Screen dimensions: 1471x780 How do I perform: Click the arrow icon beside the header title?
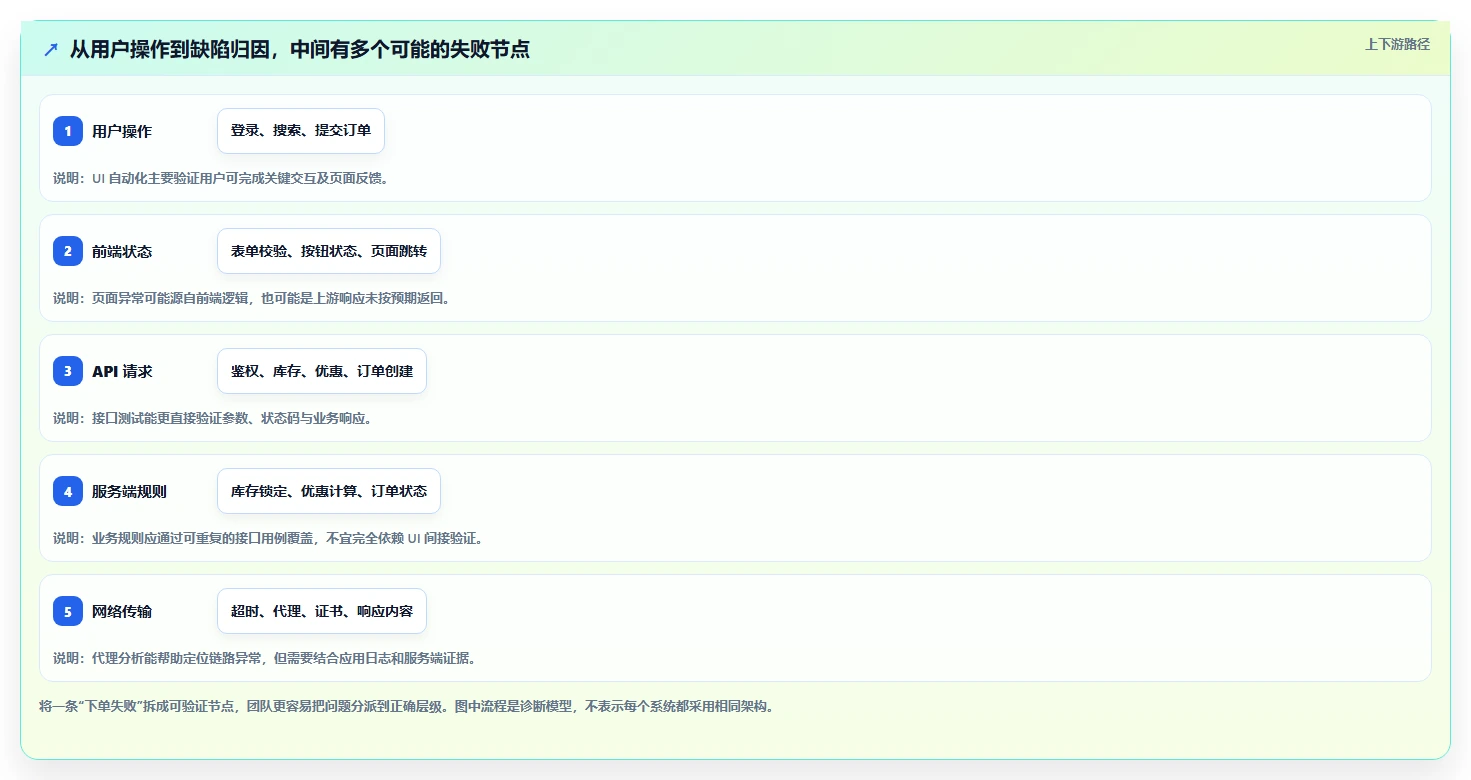(51, 49)
